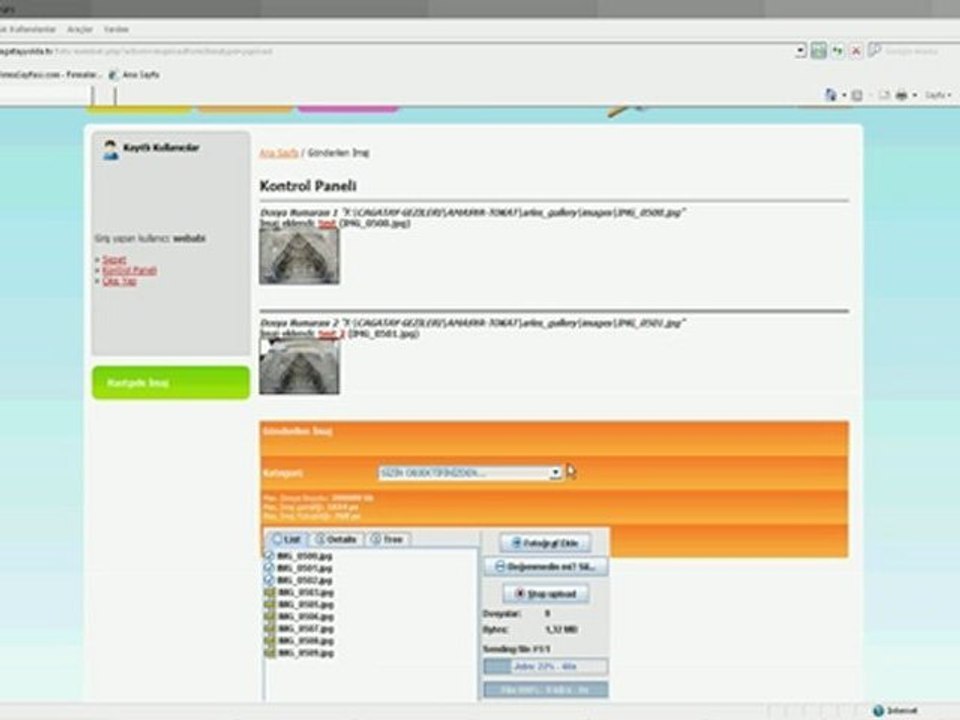Open the dropdown arrow next to the Print icon
Viewport: 960px width, 720px height.
(915, 96)
